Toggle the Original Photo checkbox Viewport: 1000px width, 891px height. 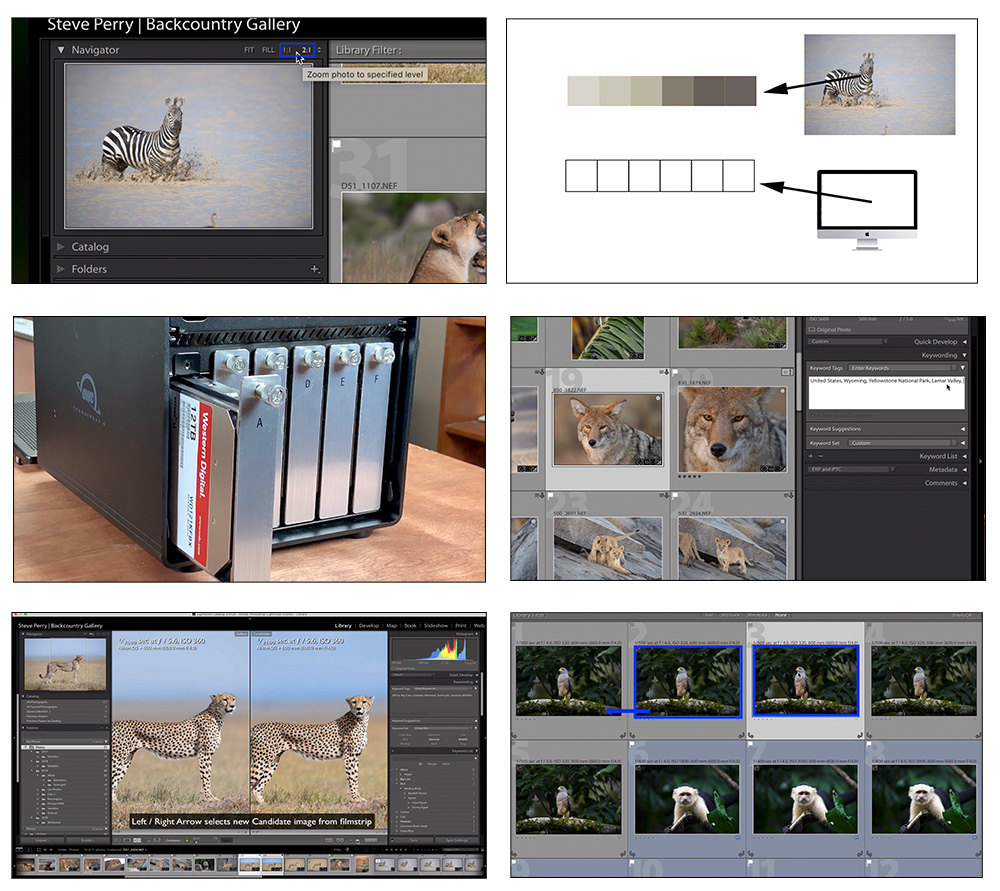812,330
